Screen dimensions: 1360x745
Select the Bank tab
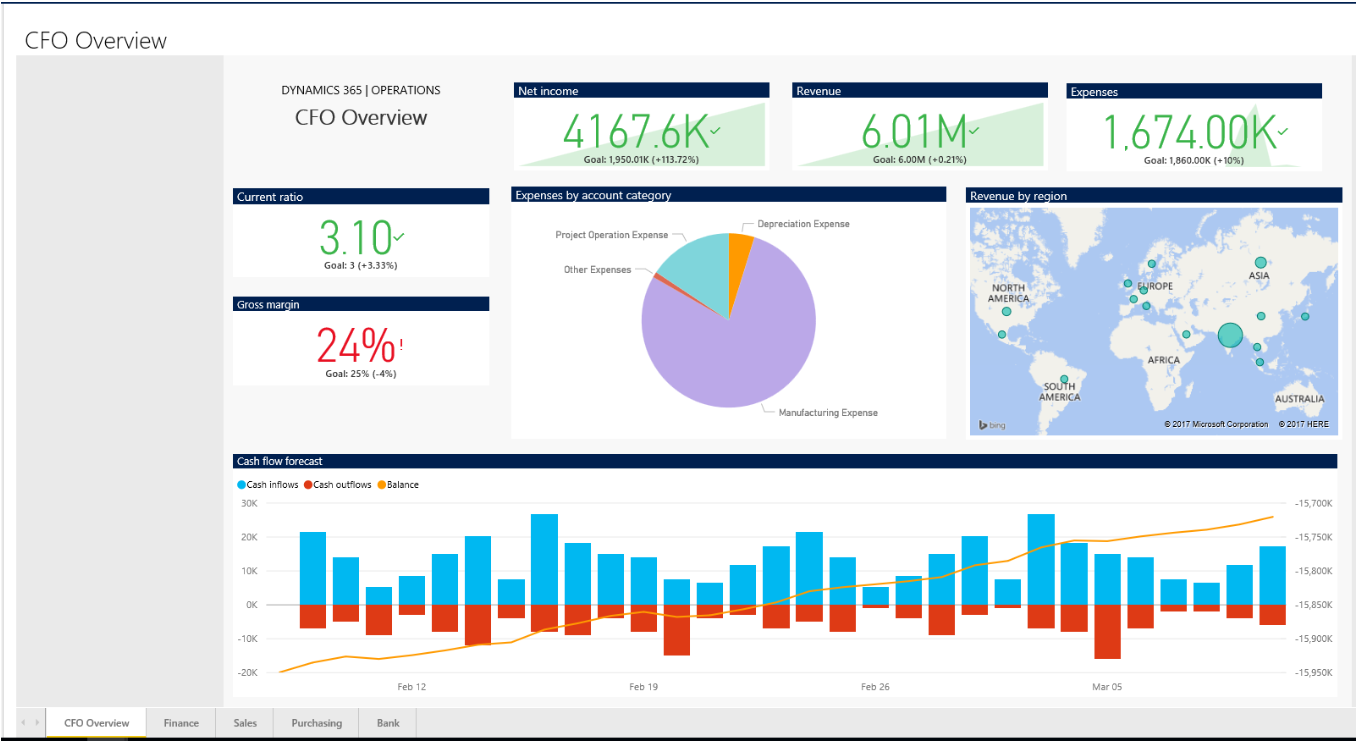[388, 723]
